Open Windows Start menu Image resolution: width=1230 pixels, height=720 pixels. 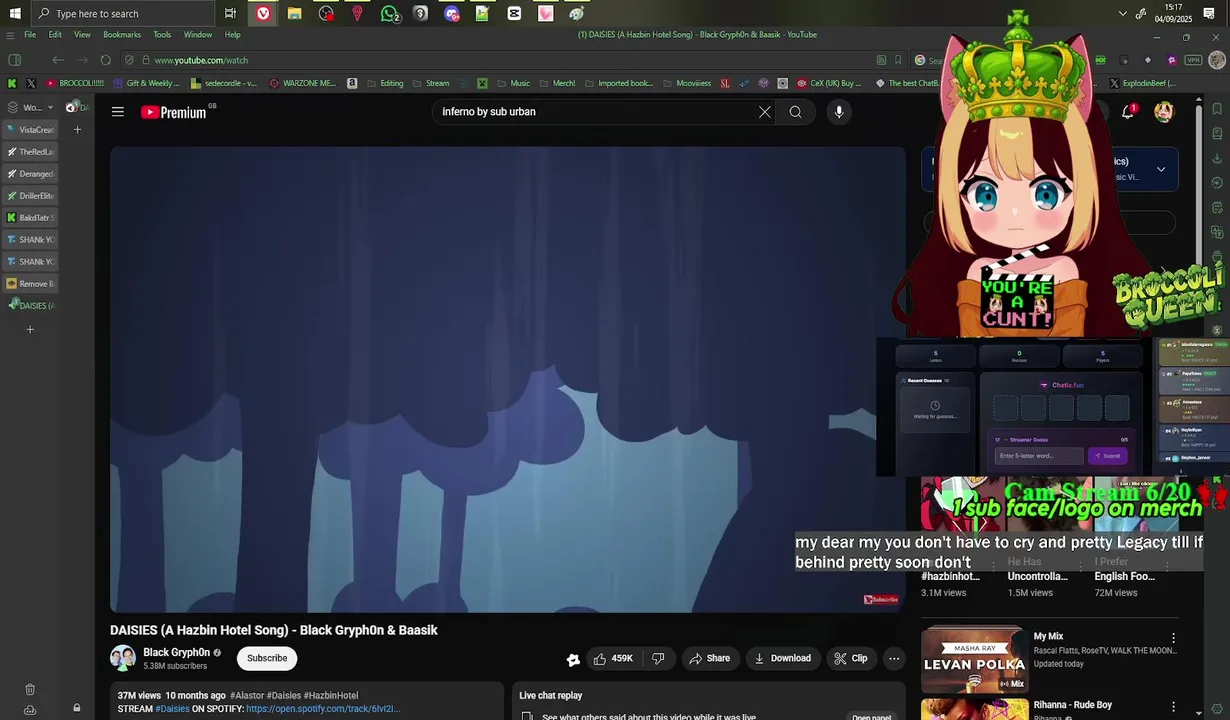point(15,13)
